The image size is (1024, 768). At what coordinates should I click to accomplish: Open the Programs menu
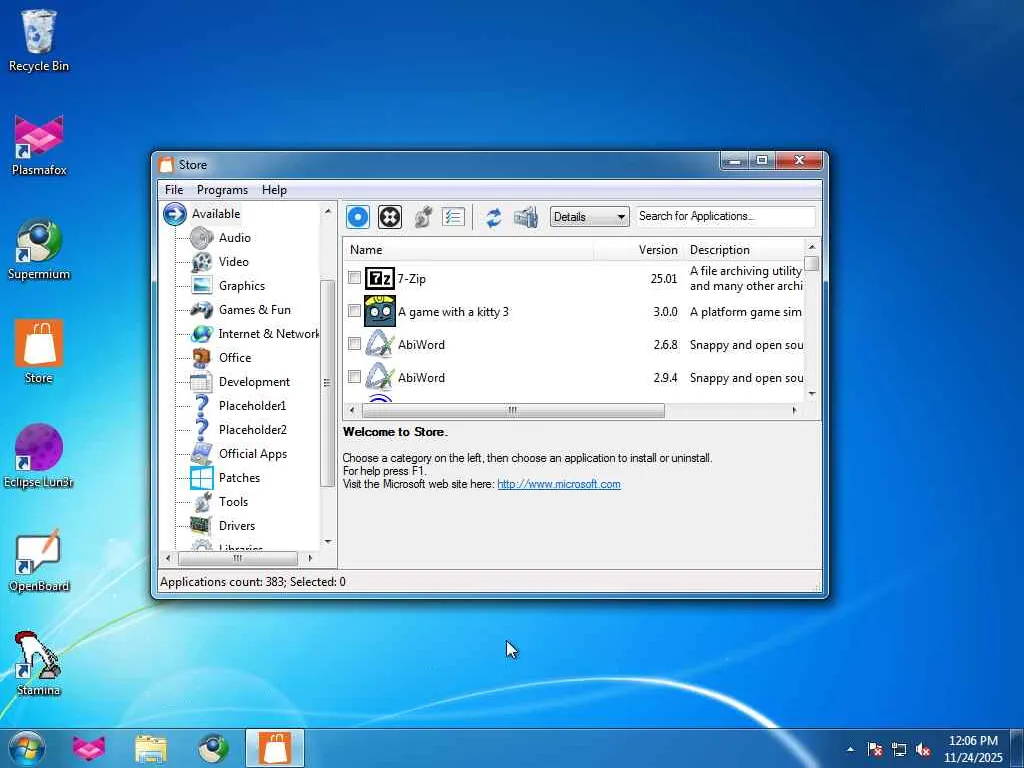coord(222,190)
